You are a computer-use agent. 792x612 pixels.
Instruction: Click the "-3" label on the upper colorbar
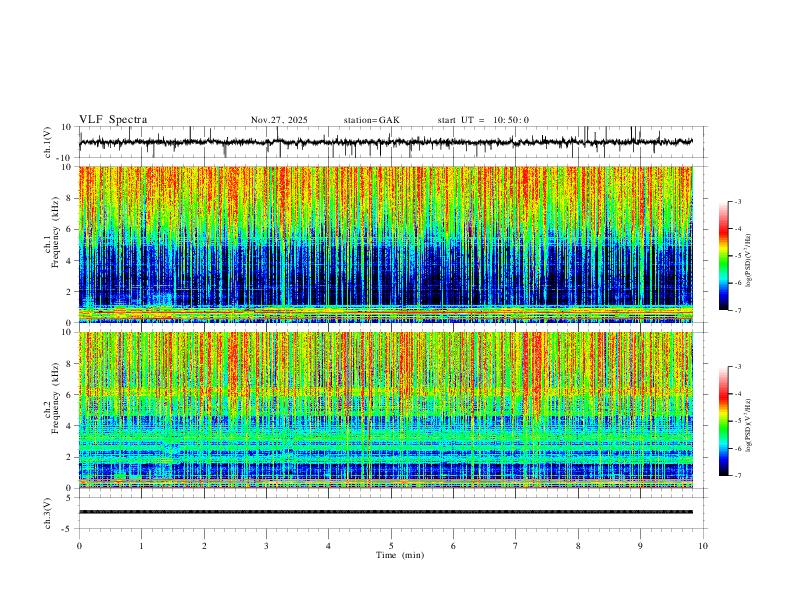pyautogui.click(x=737, y=201)
